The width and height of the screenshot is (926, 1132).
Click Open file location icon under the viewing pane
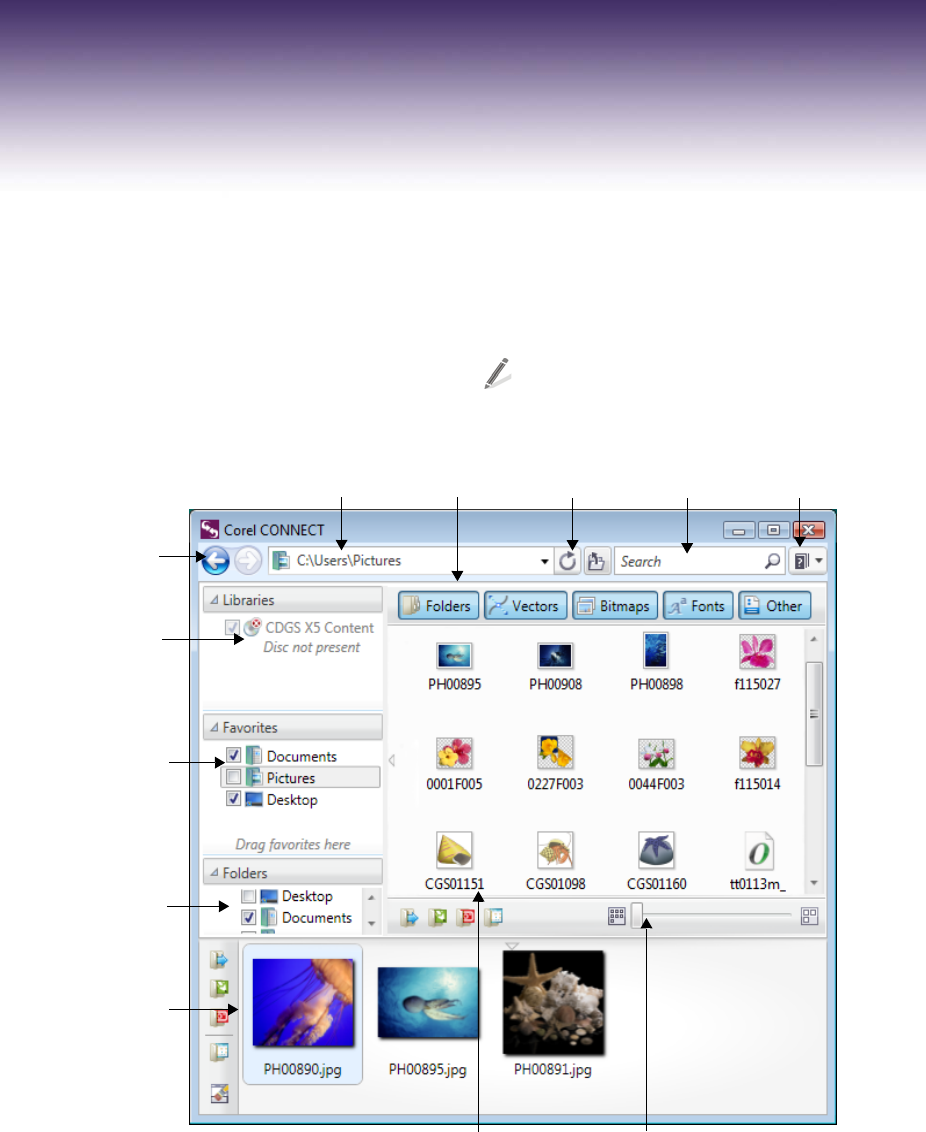494,917
